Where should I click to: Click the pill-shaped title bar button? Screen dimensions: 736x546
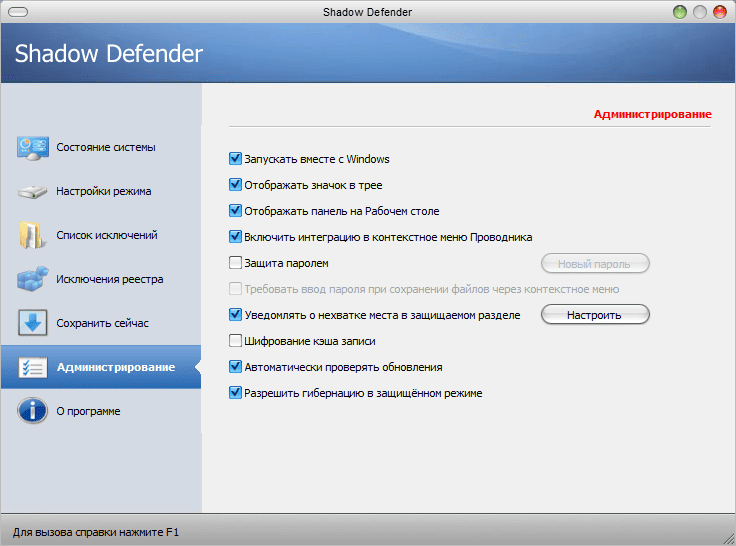coord(18,12)
